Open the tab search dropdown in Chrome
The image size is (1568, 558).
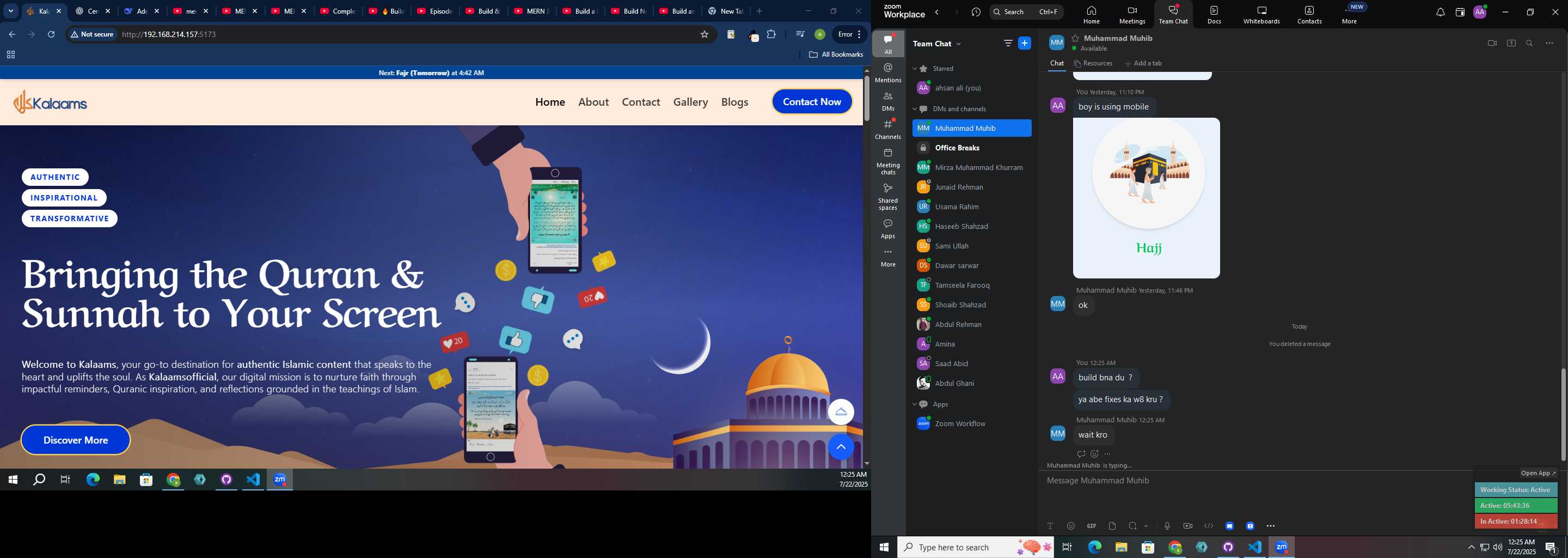coord(10,11)
